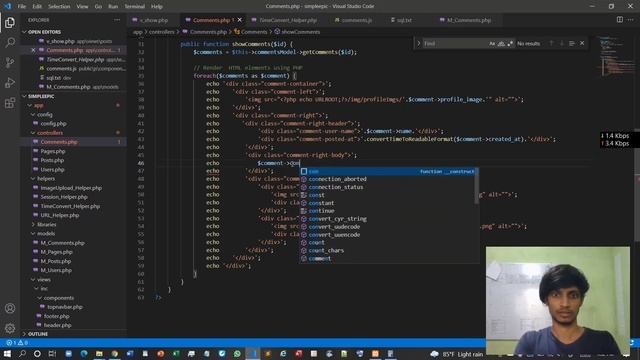The image size is (640, 360).
Task: Open editor More Actions ellipsis
Action: coord(631,20)
